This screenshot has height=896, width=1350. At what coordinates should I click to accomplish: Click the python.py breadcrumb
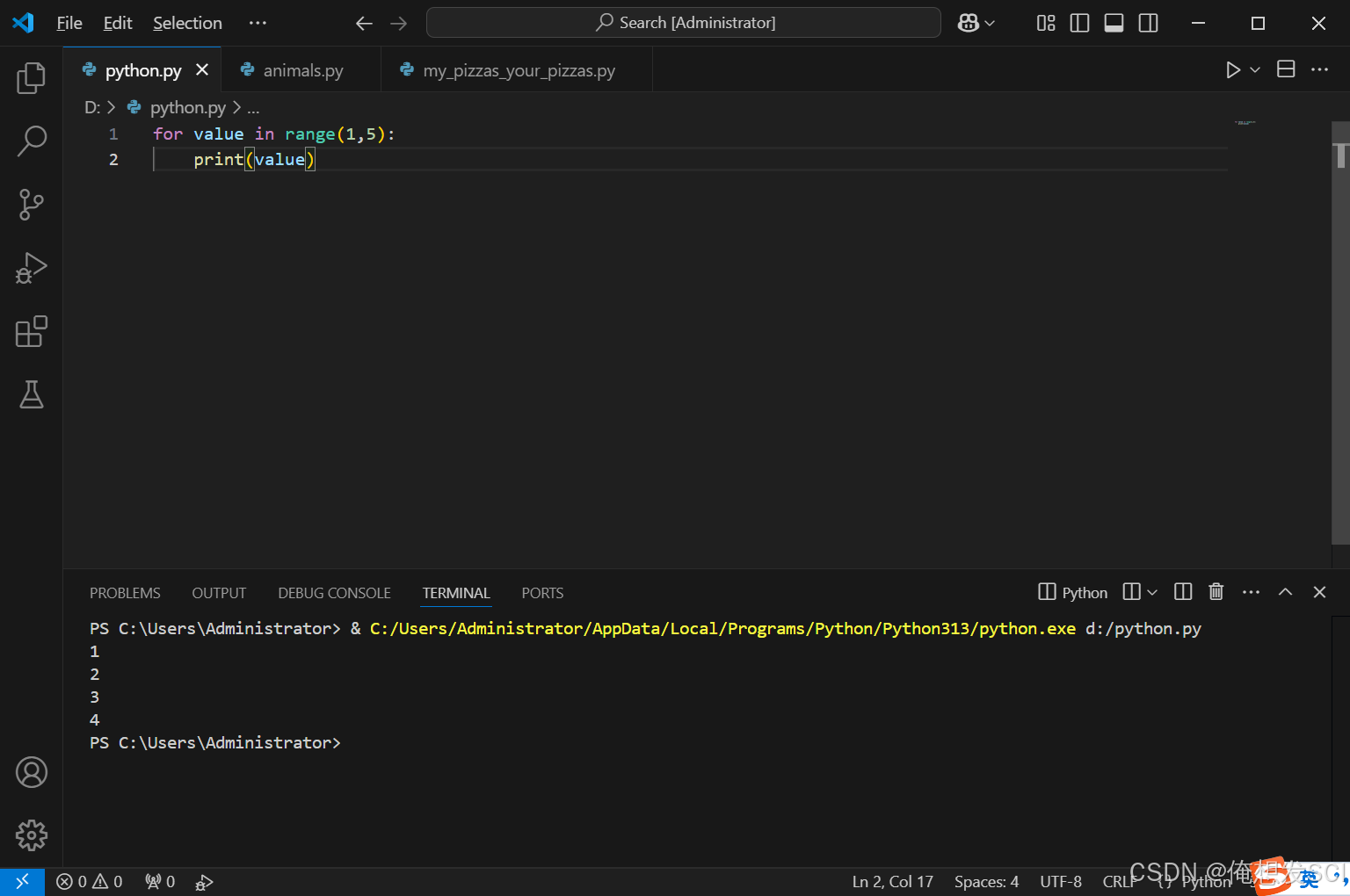click(x=187, y=107)
